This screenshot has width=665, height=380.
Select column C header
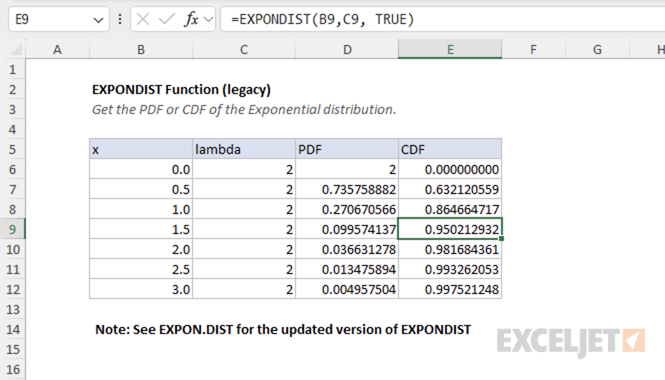(244, 50)
